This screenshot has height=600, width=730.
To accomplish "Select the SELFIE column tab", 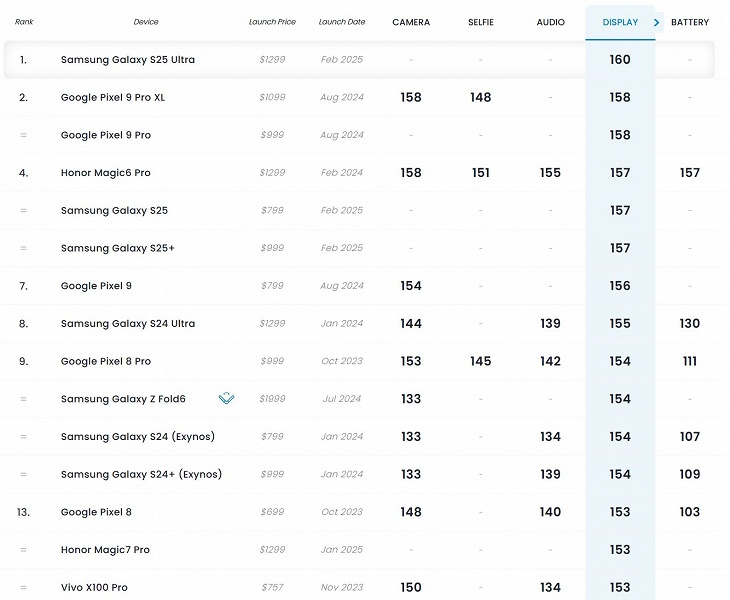I will coord(480,22).
